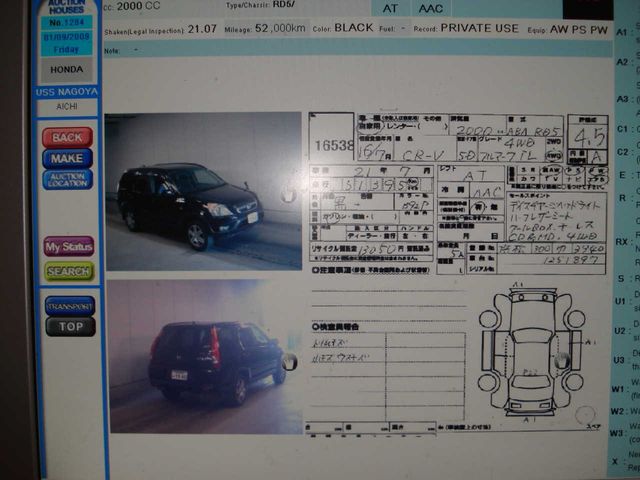Select the Shaken inspection value 21.07
This screenshot has height=480, width=640.
(202, 29)
